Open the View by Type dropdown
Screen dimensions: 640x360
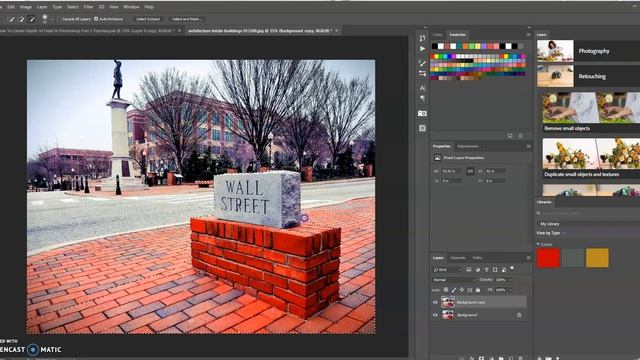pos(551,233)
